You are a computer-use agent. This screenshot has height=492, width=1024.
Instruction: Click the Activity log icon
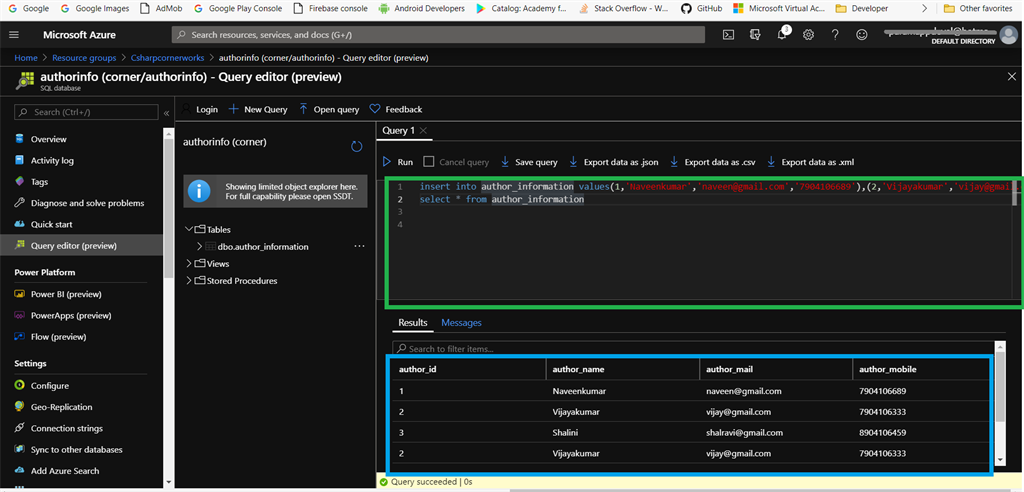[x=20, y=160]
